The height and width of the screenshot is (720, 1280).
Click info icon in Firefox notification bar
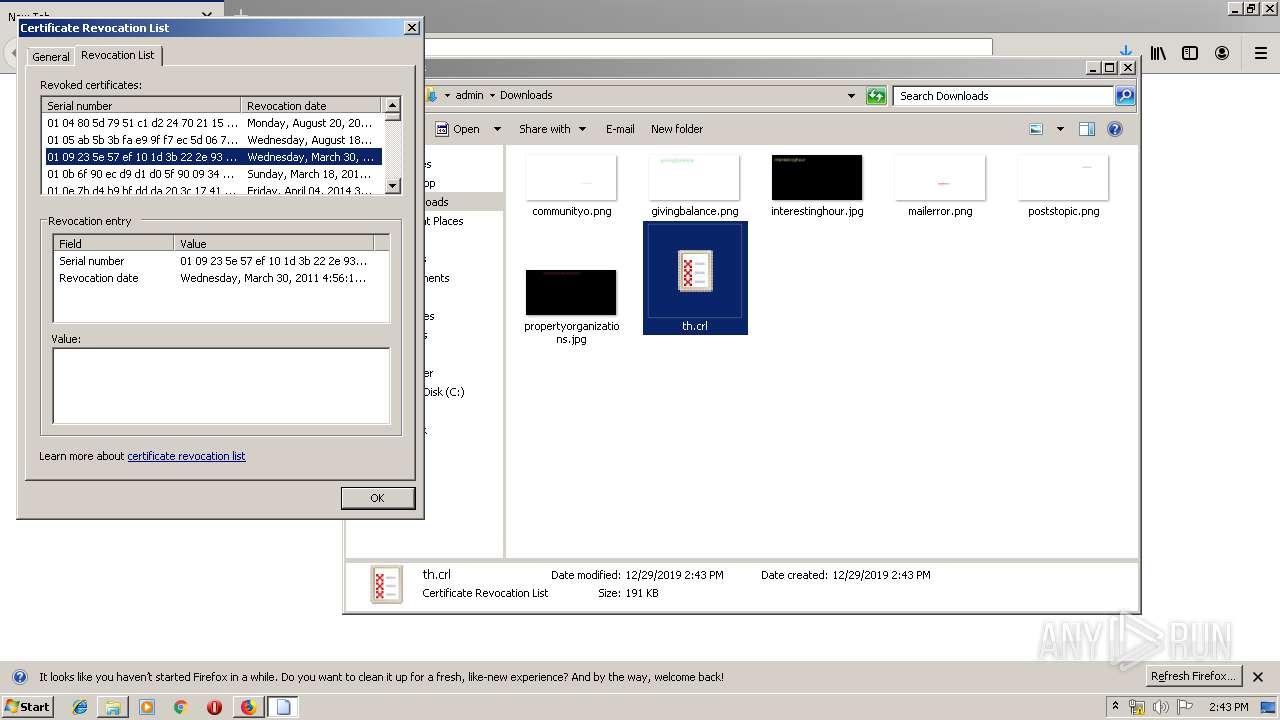tap(19, 677)
